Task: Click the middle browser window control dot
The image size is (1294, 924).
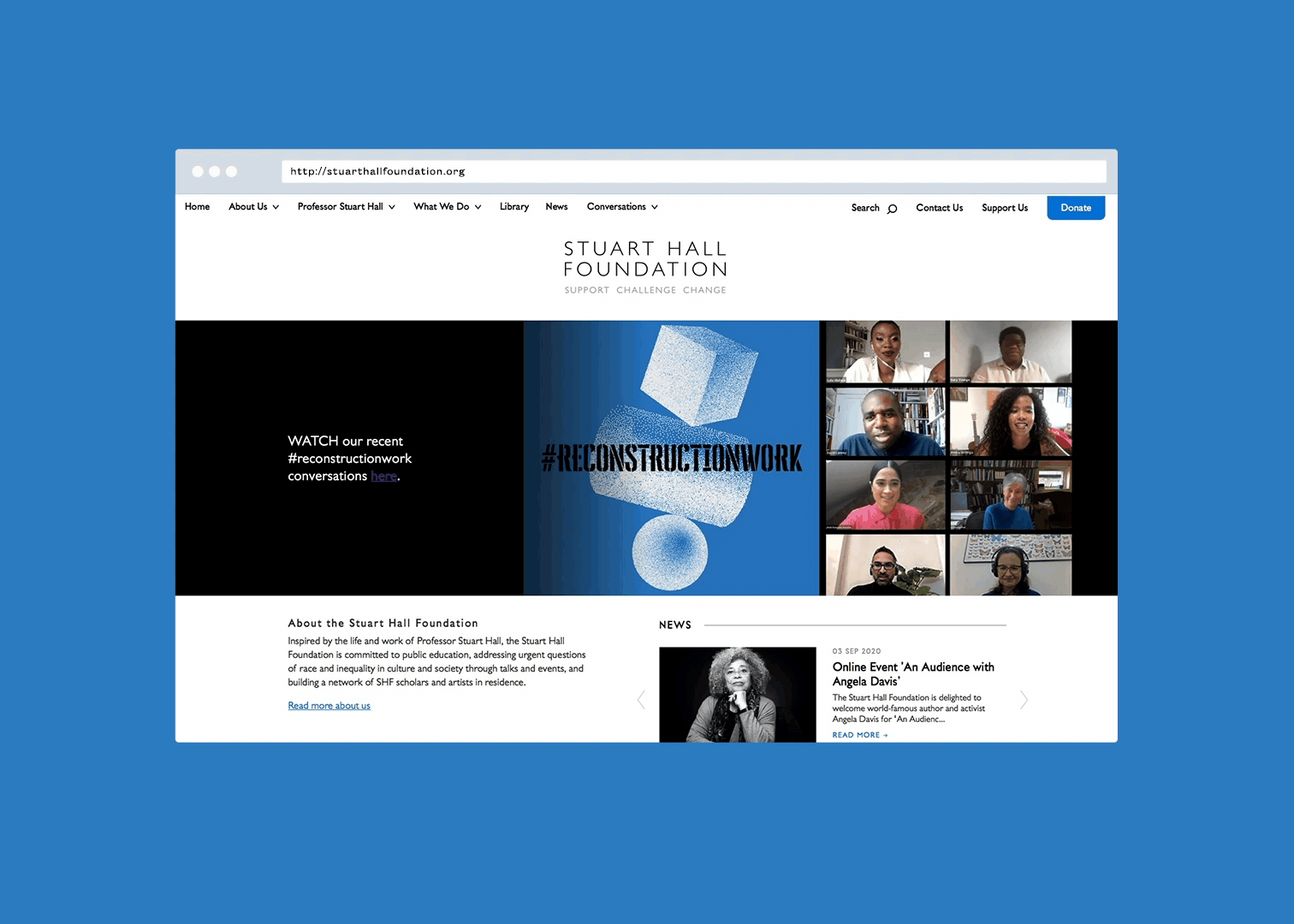Action: (215, 171)
